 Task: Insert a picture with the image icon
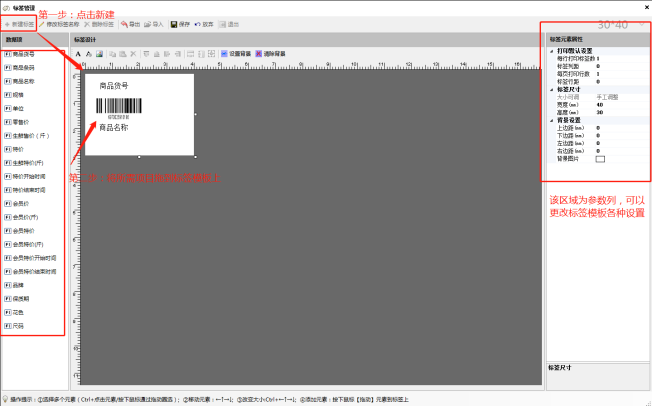99,54
